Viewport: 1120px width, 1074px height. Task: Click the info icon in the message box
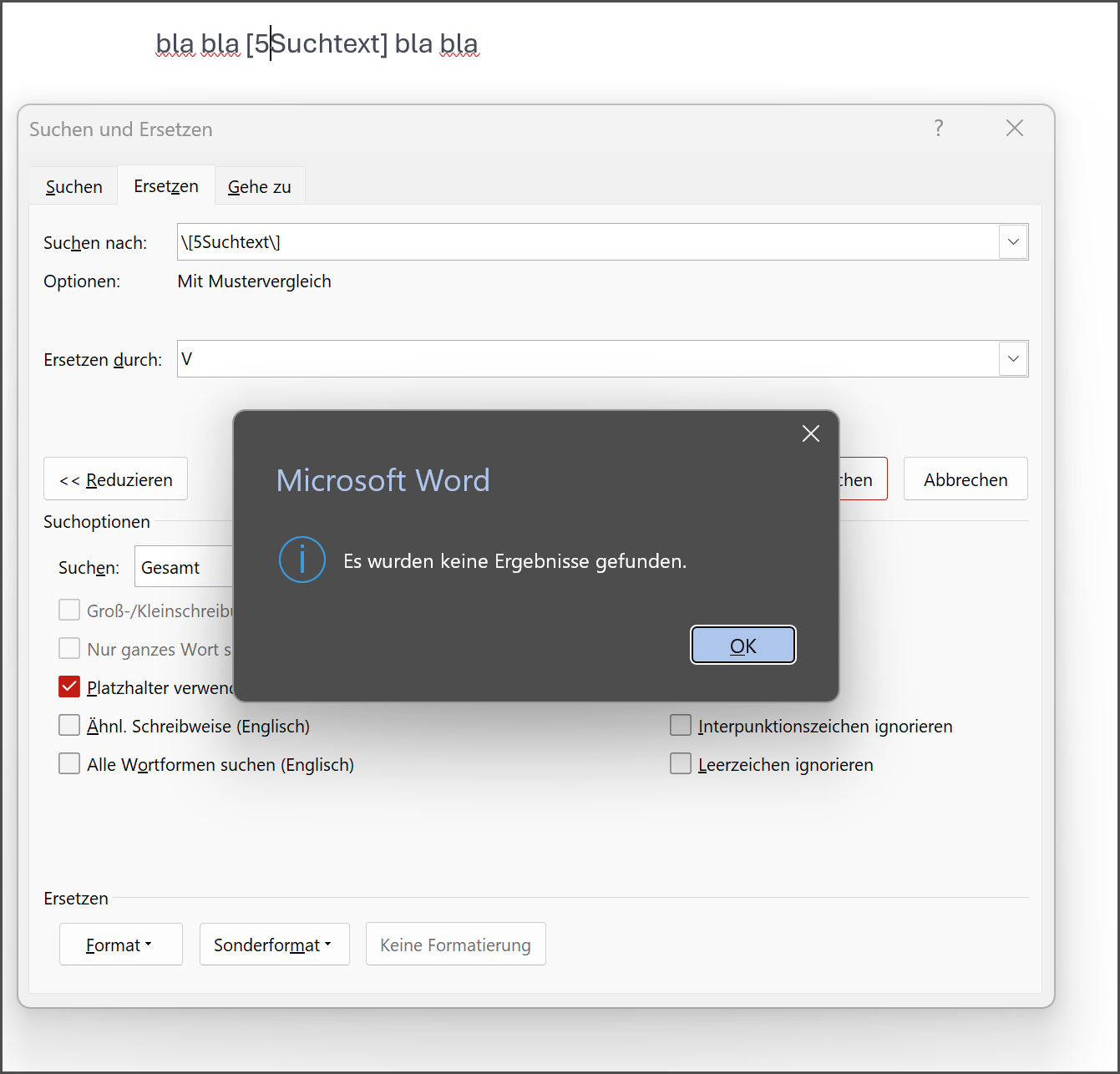pyautogui.click(x=302, y=560)
